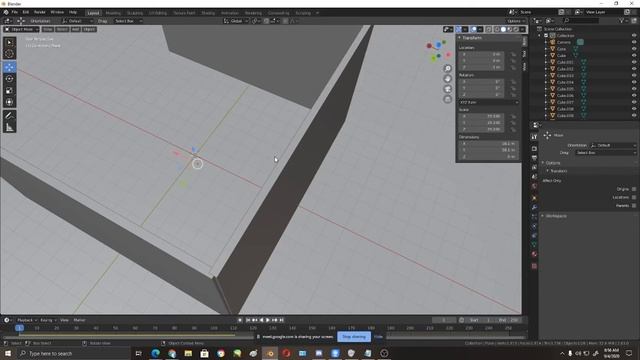Hide Cube.001 with its eye icon
Image resolution: width=640 pixels, height=360 pixels.
tap(634, 62)
